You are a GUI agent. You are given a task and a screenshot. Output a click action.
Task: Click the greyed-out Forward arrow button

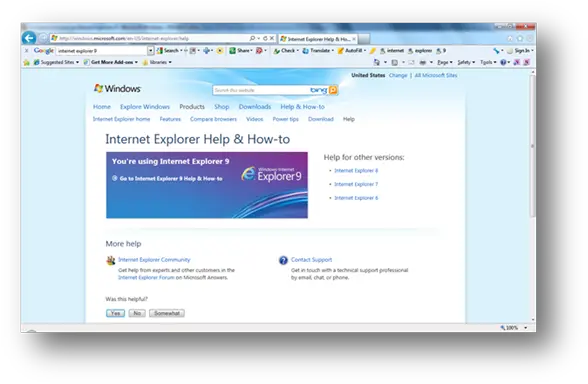pos(43,38)
